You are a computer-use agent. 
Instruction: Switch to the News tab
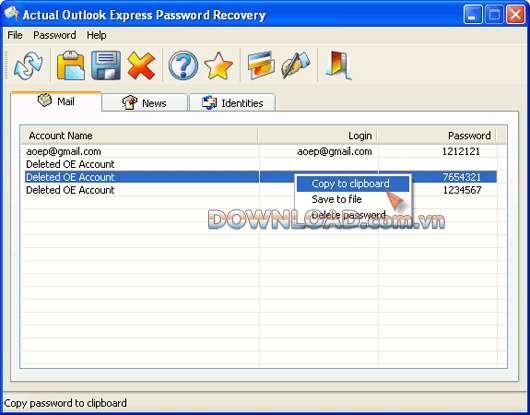[x=144, y=103]
